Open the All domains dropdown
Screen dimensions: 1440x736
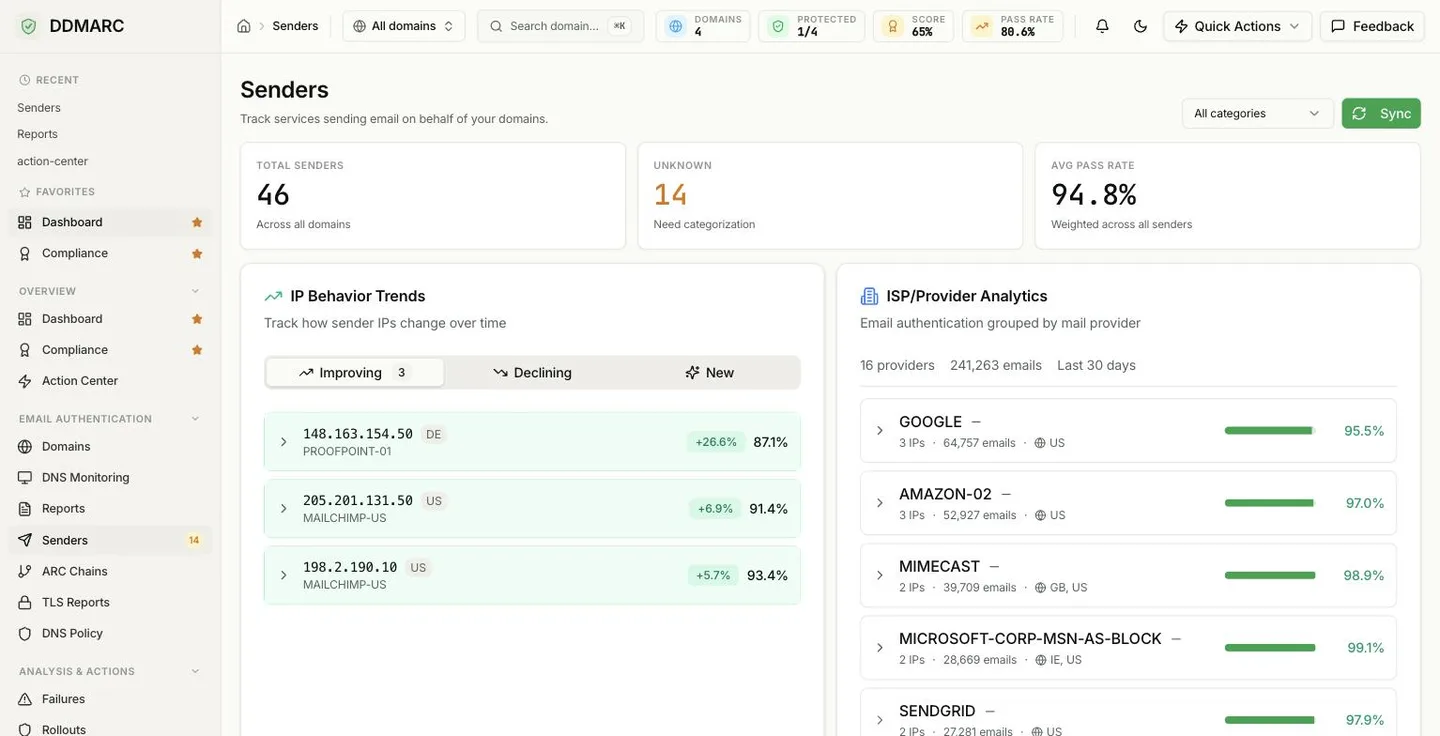point(404,26)
